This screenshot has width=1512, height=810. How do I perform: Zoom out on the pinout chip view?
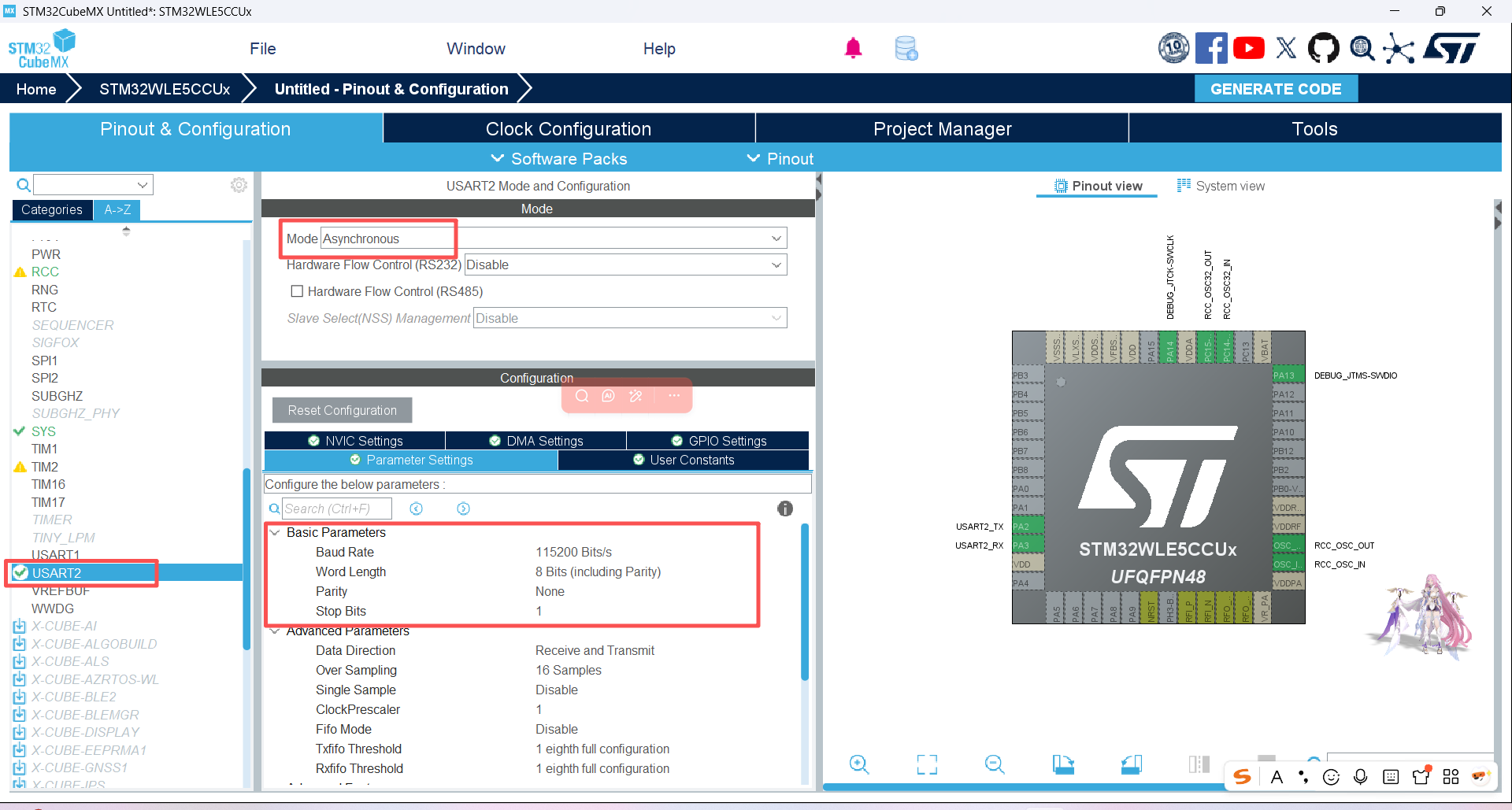click(x=995, y=764)
